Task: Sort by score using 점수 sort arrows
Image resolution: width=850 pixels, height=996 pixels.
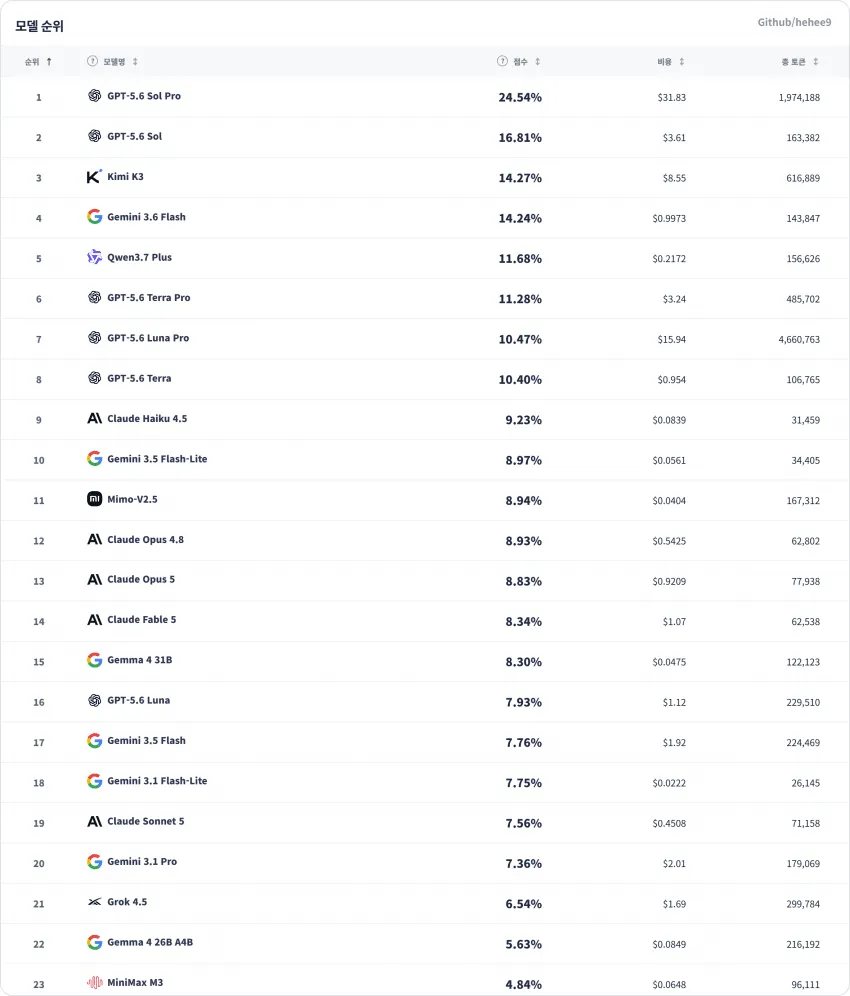Action: point(537,62)
